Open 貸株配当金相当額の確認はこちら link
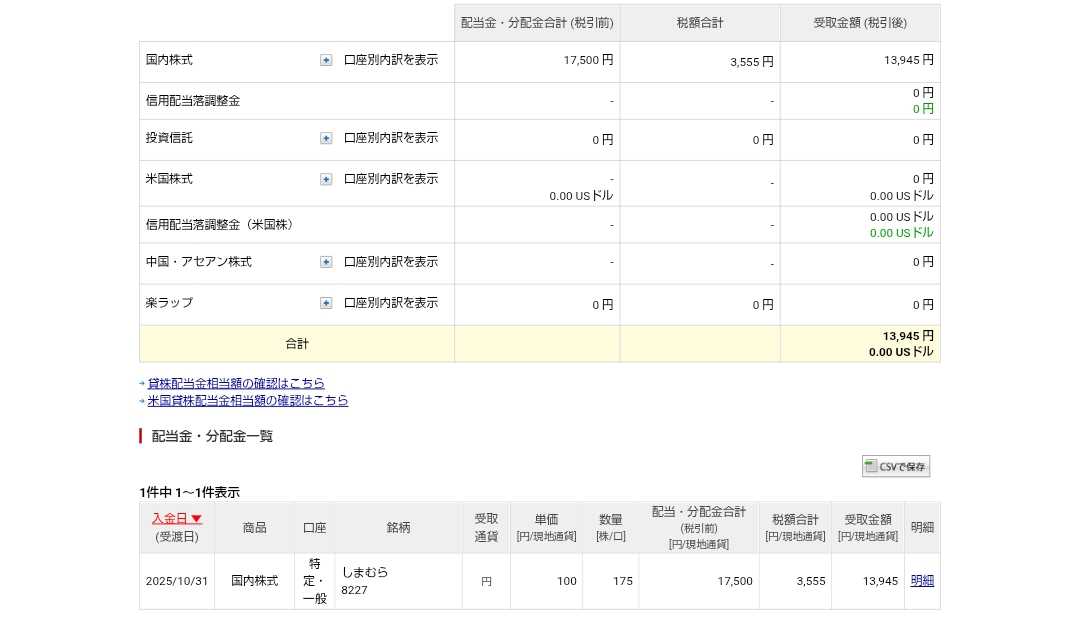 coord(236,383)
